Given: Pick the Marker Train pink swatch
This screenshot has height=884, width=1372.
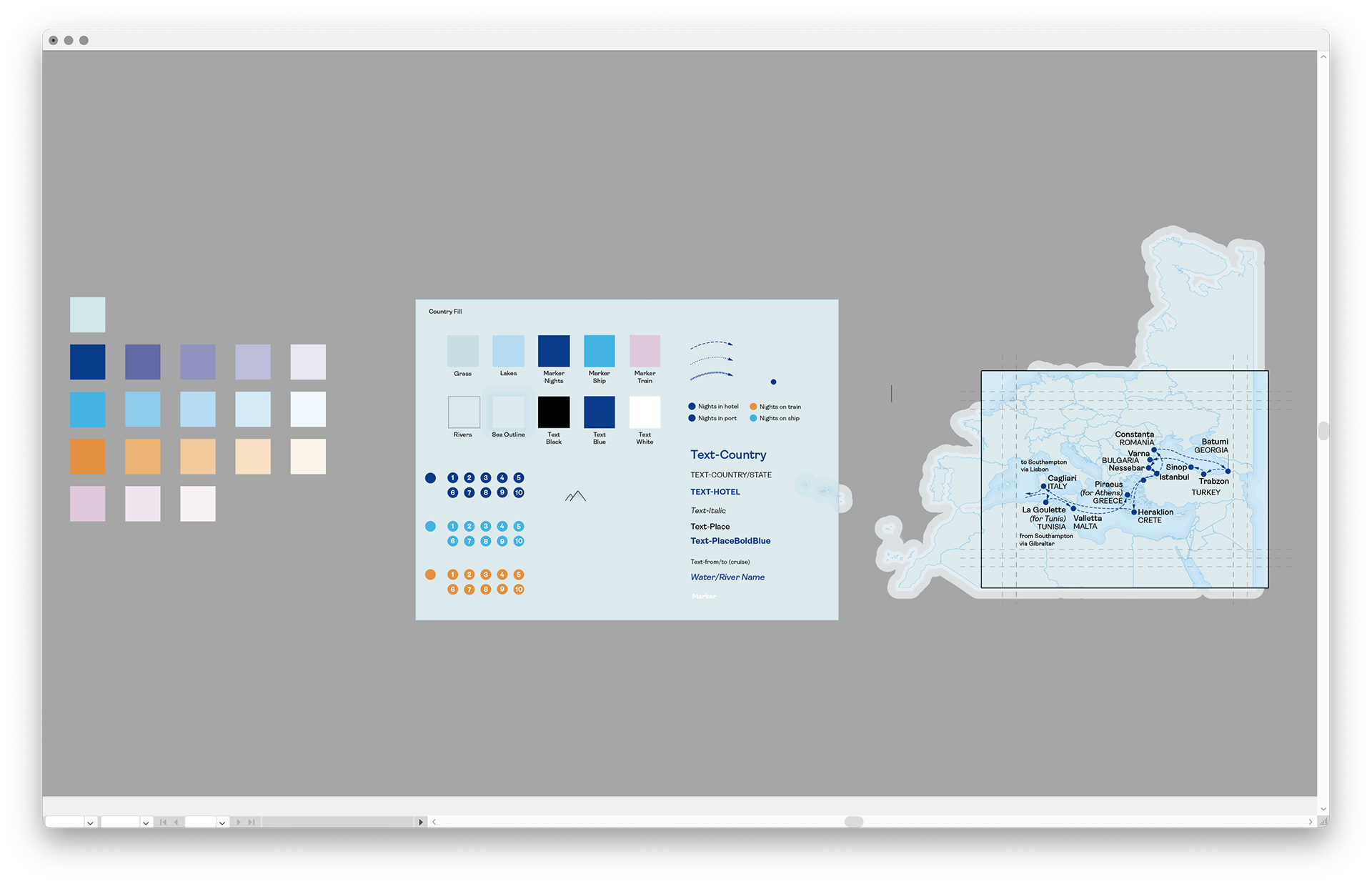Looking at the screenshot, I should (x=645, y=351).
